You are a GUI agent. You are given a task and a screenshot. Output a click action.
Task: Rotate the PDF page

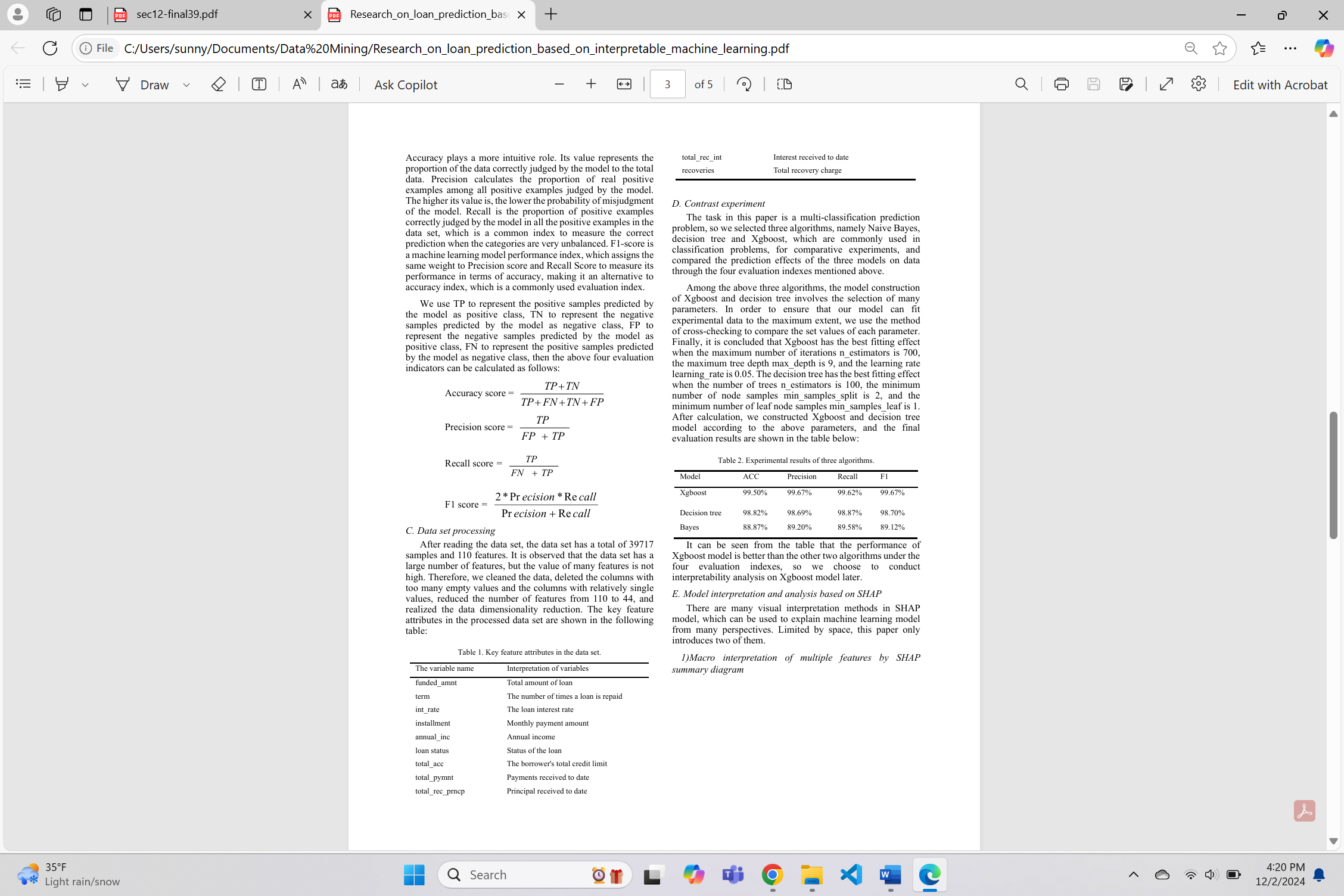click(743, 84)
